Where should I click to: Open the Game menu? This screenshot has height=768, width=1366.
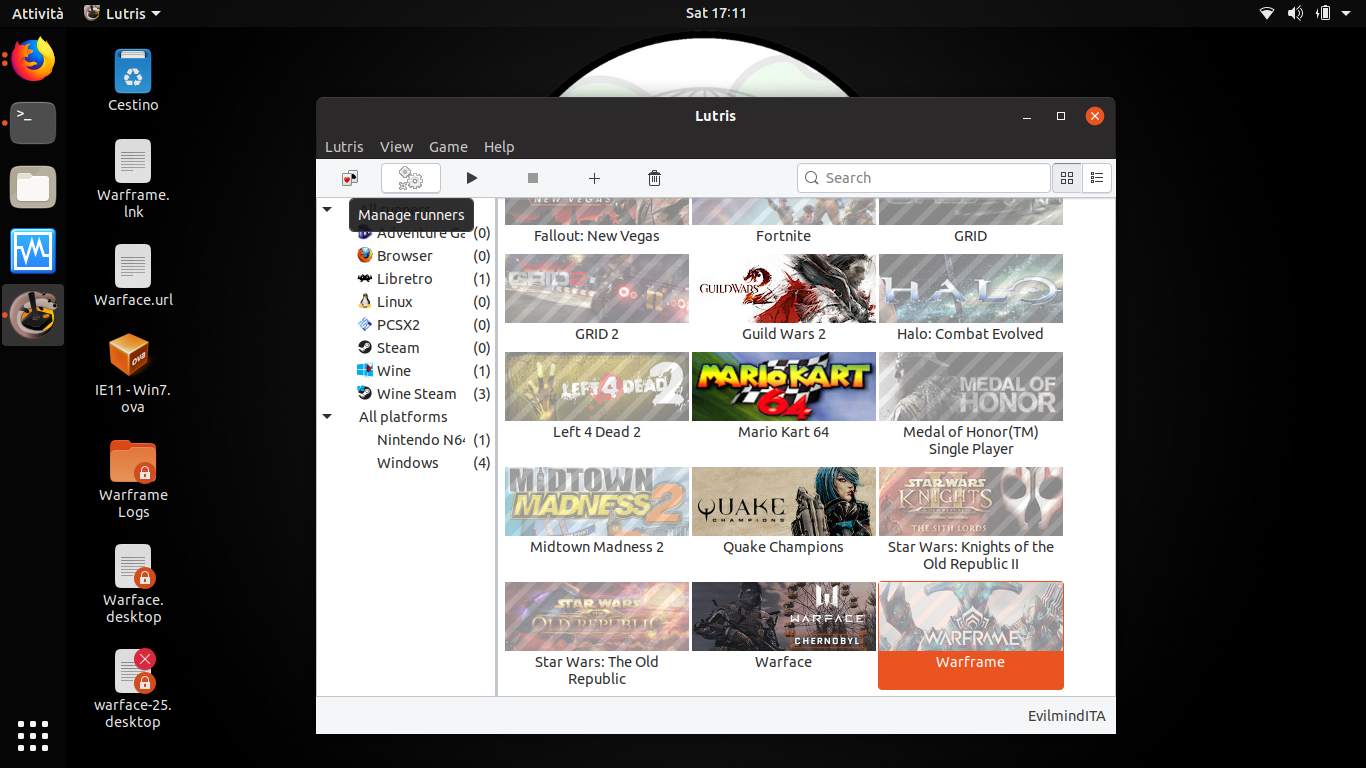point(448,146)
